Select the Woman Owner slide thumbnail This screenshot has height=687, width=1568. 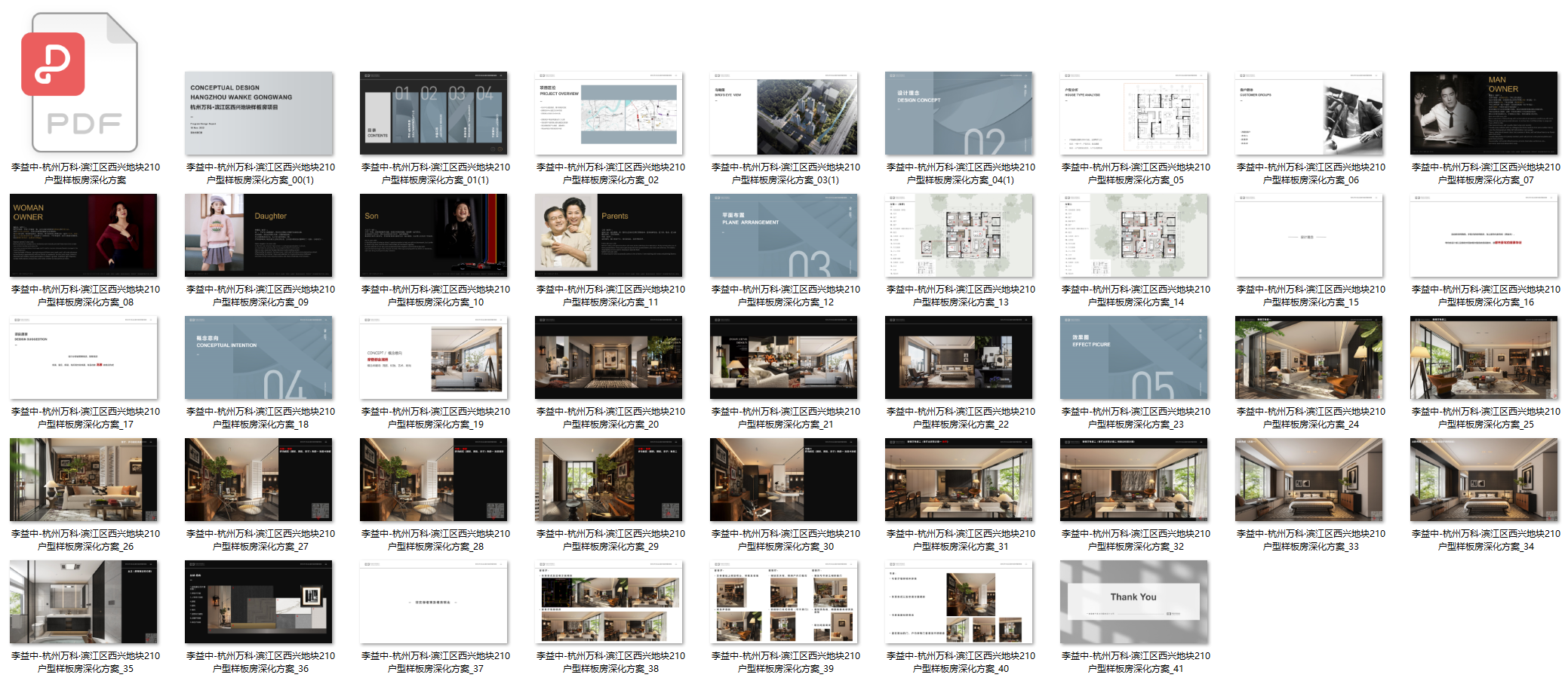pos(83,235)
